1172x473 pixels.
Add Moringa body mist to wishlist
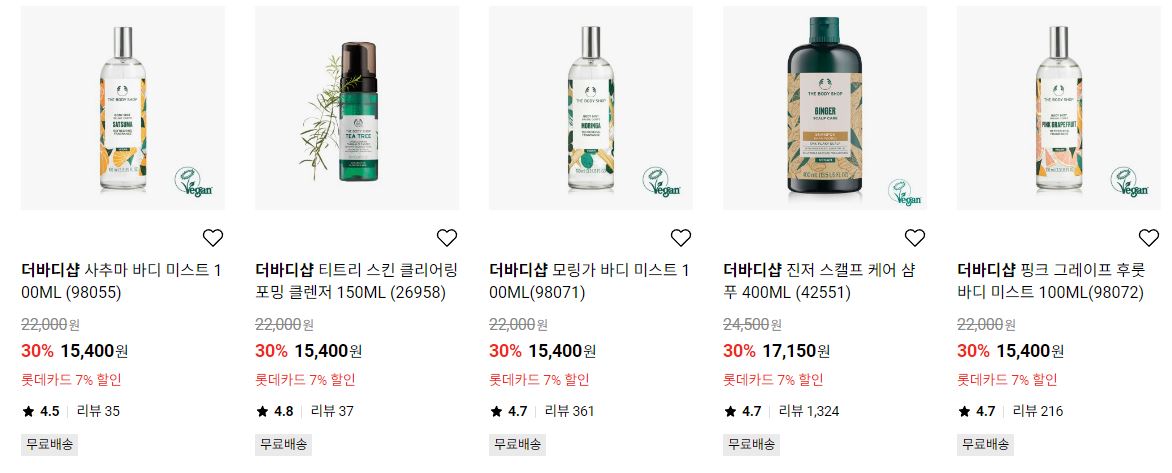tap(681, 238)
